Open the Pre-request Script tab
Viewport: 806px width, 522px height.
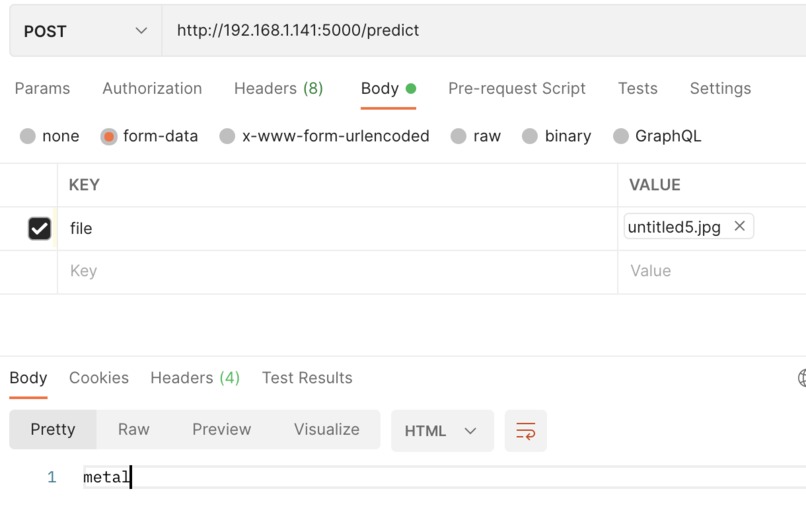[x=517, y=88]
